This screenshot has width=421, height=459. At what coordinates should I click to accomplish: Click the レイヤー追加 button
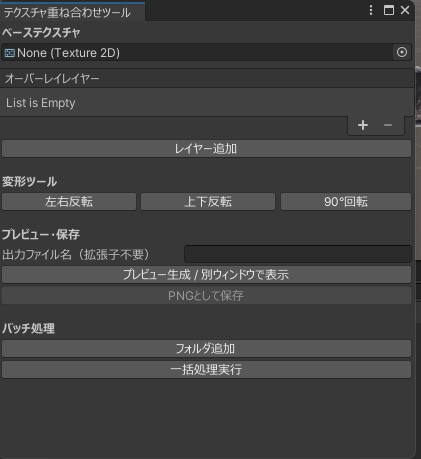pos(206,149)
